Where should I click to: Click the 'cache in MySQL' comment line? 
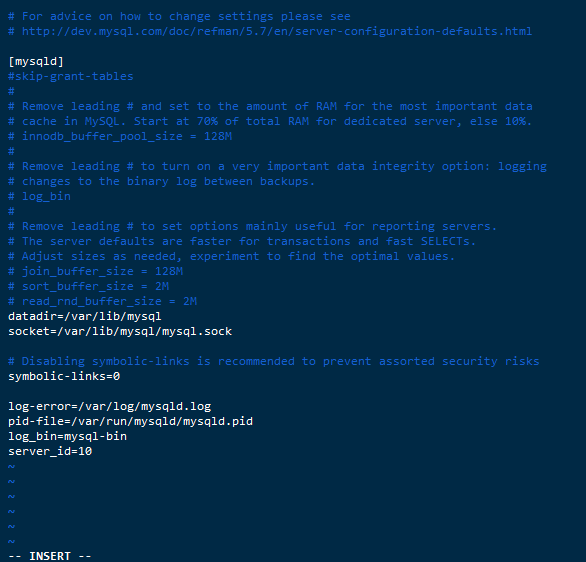pyautogui.click(x=270, y=121)
